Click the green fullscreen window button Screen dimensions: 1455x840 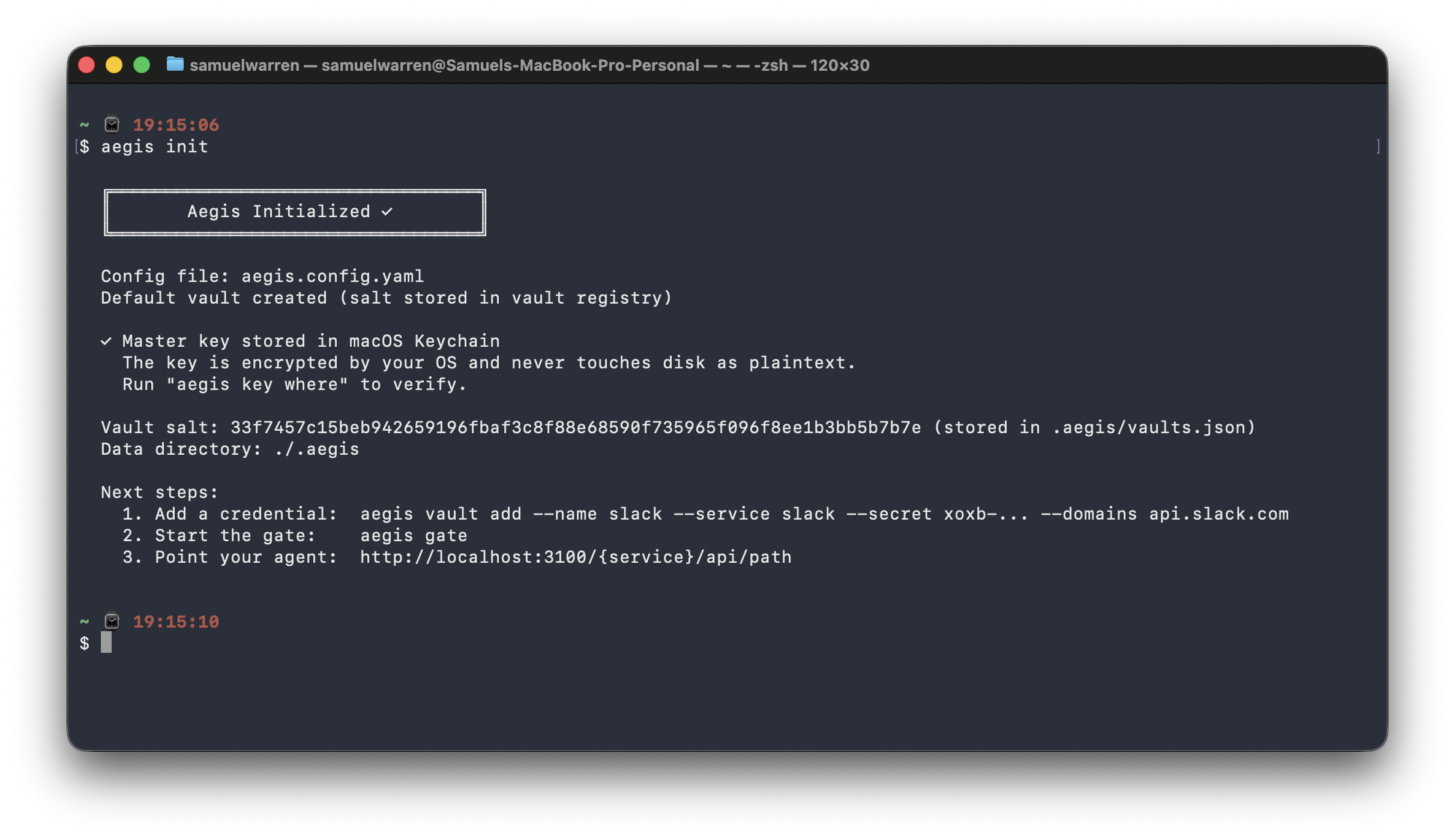(142, 65)
